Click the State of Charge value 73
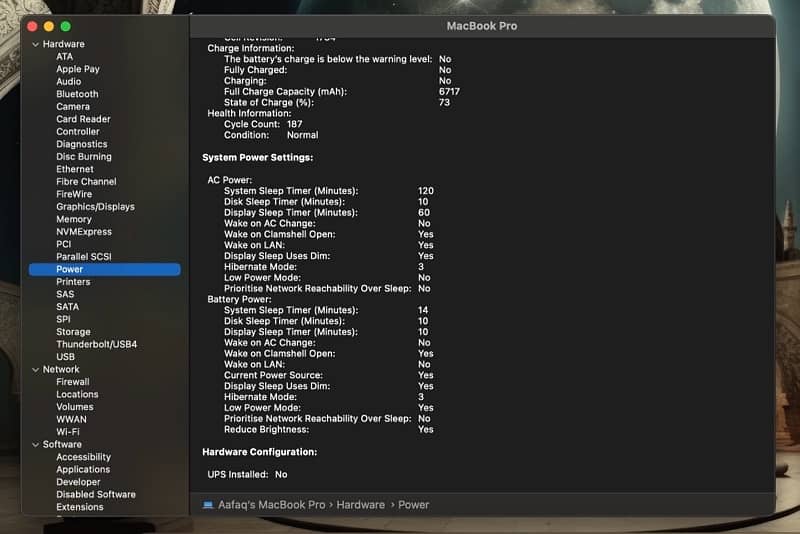This screenshot has height=534, width=800. 444,103
